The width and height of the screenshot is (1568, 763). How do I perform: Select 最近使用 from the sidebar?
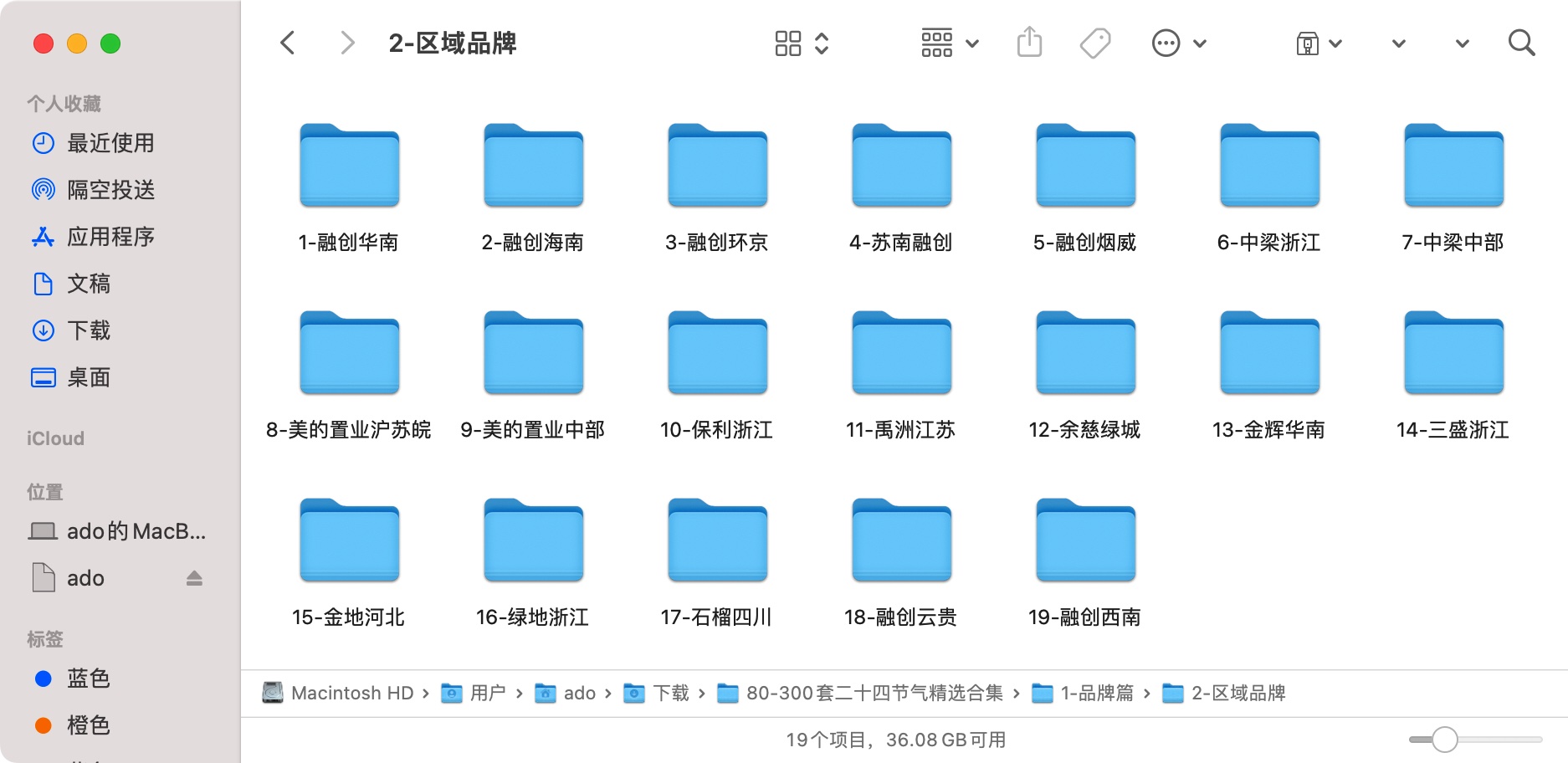[110, 143]
